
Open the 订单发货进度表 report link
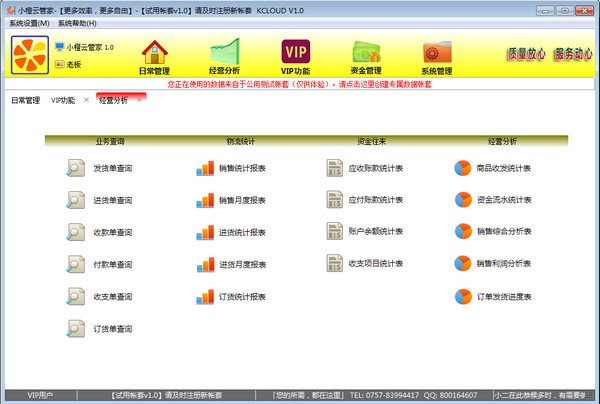[x=504, y=297]
